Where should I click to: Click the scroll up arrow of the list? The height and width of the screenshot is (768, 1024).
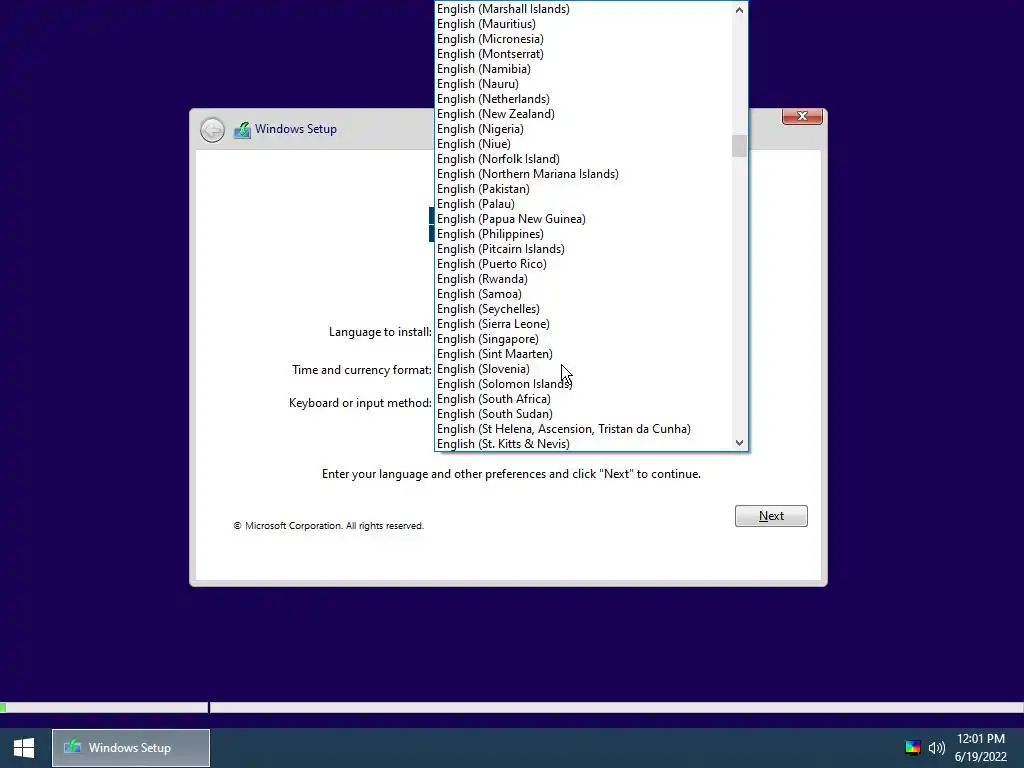739,10
